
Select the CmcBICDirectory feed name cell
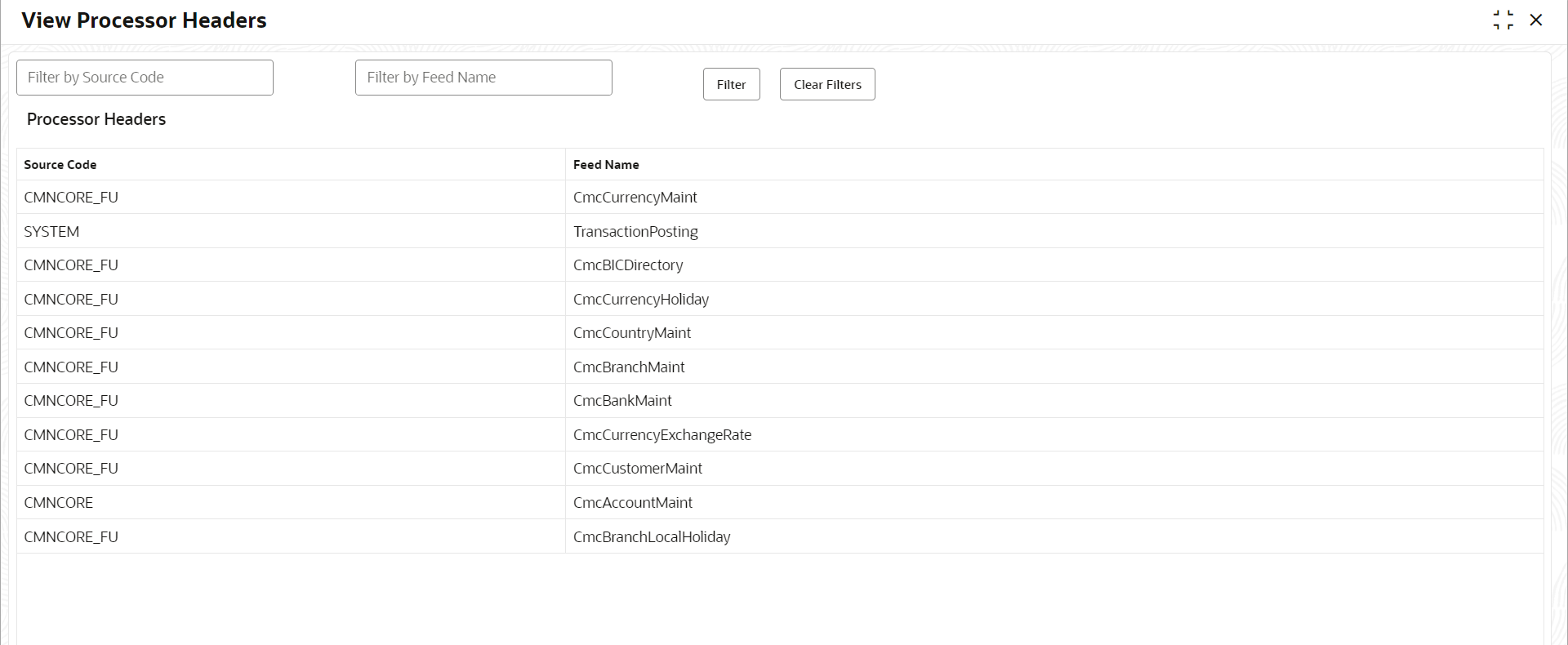pyautogui.click(x=1054, y=265)
